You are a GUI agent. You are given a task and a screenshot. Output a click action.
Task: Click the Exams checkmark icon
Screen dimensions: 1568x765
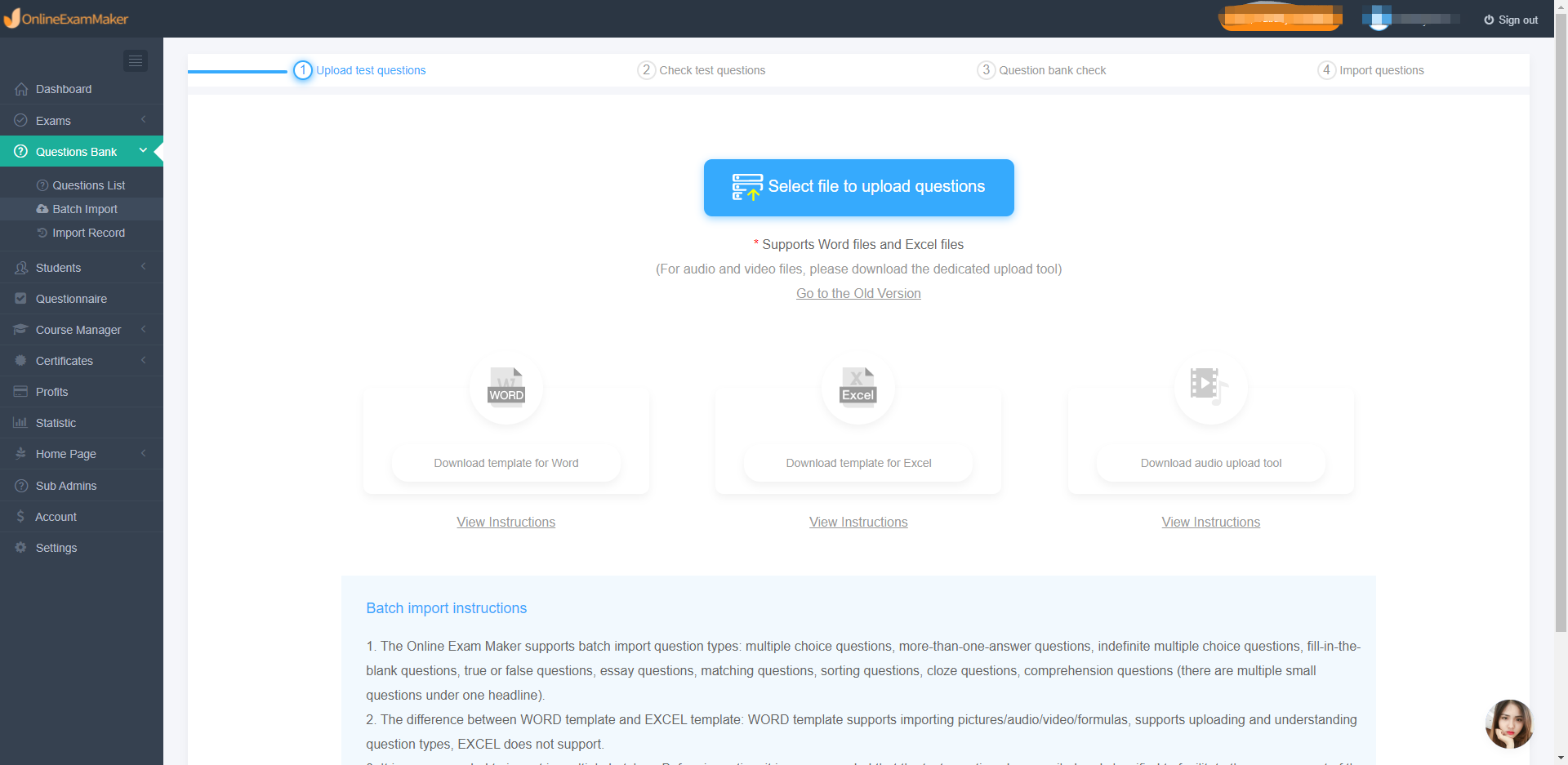(21, 120)
